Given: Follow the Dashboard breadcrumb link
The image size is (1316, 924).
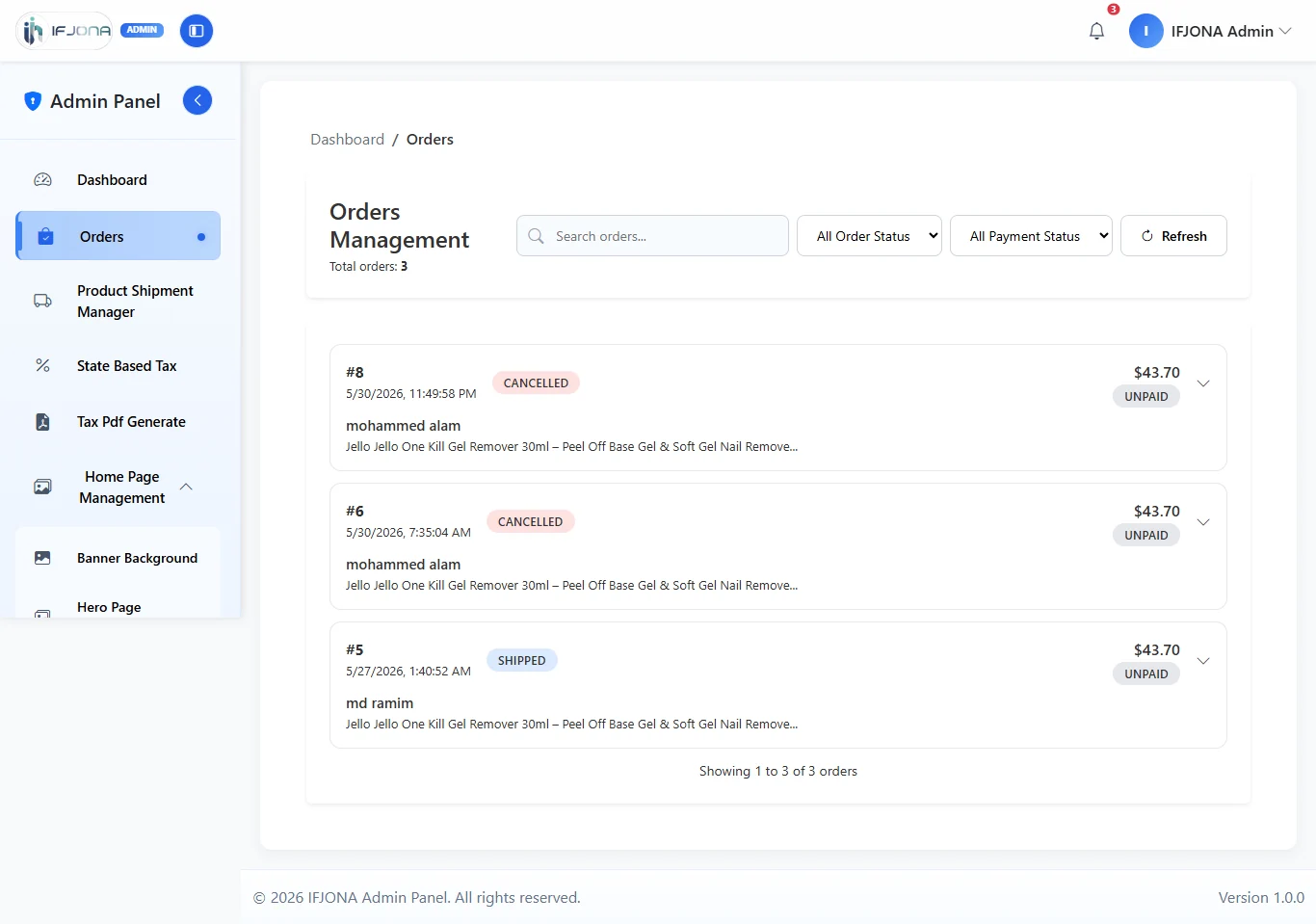Looking at the screenshot, I should 347,140.
